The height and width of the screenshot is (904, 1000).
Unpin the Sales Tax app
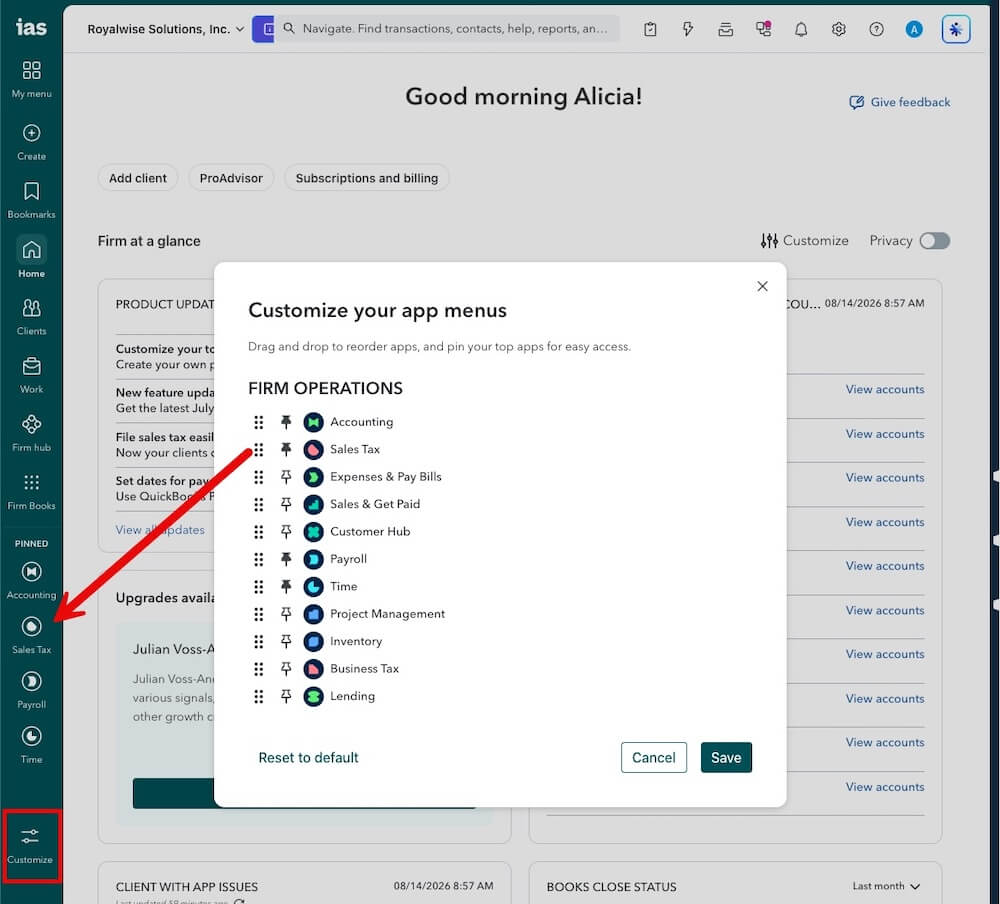click(286, 450)
